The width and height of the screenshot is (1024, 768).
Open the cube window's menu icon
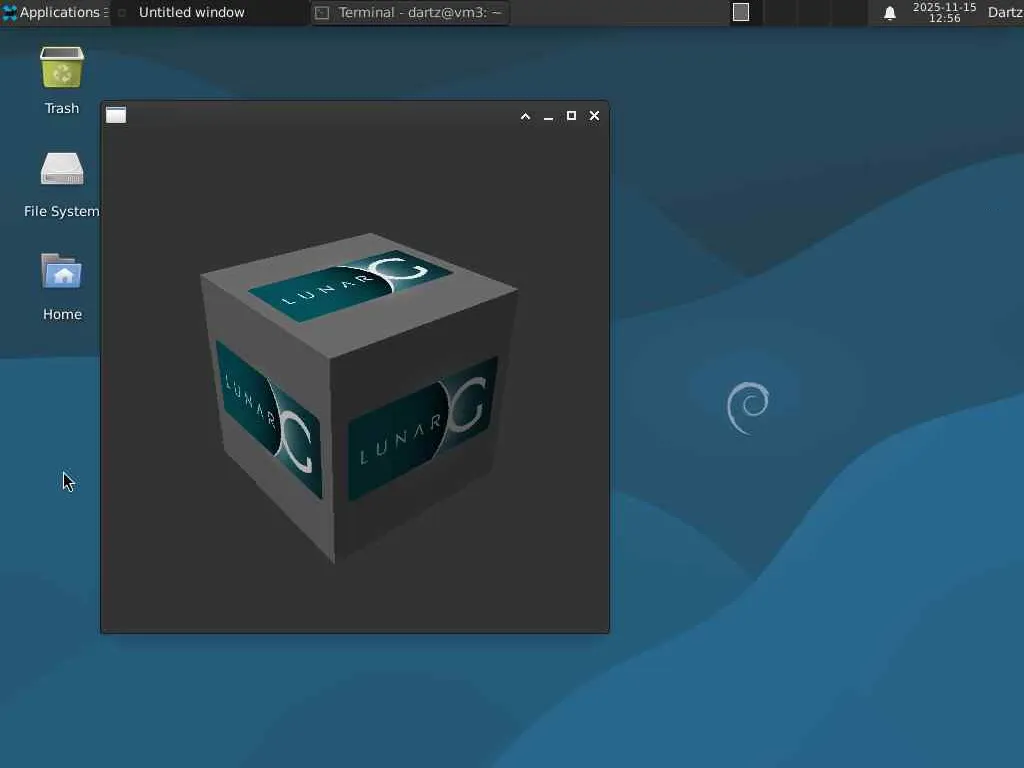(x=116, y=115)
